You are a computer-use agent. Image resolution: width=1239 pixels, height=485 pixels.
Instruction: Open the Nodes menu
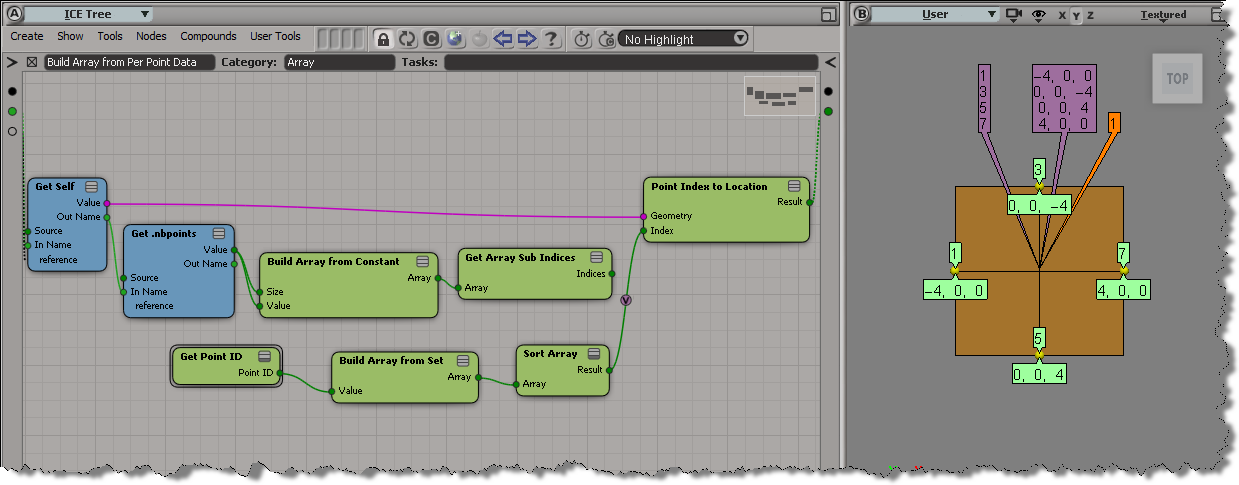(151, 36)
